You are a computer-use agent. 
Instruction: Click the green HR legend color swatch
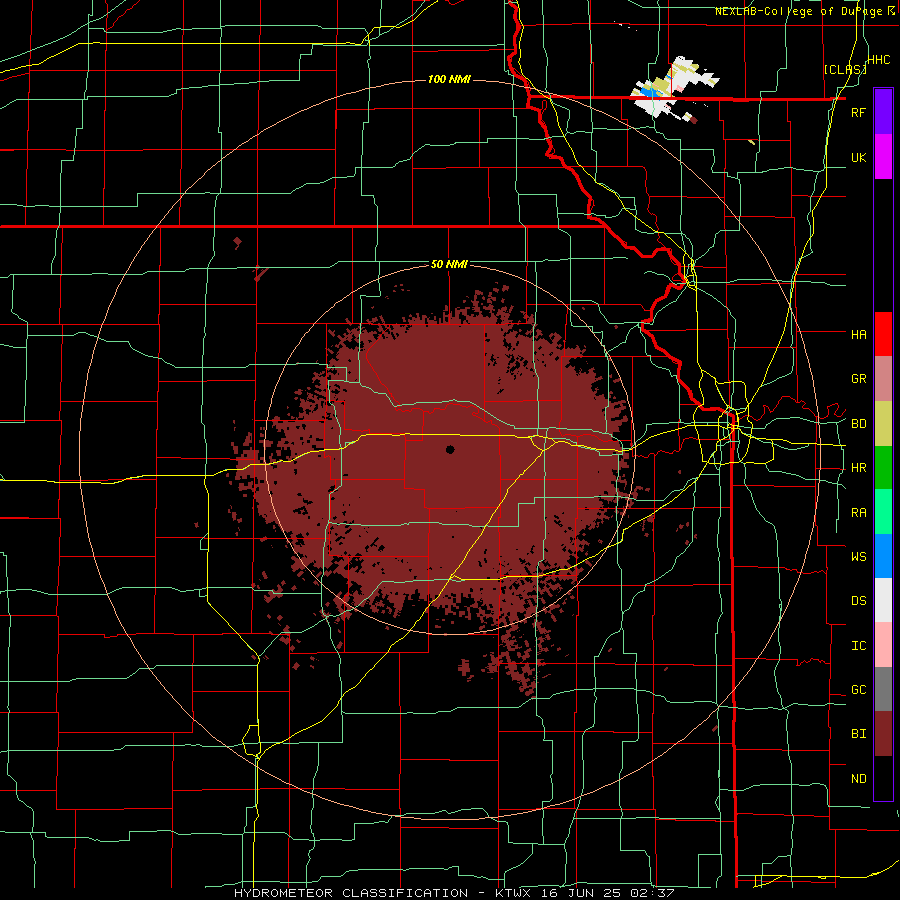883,468
